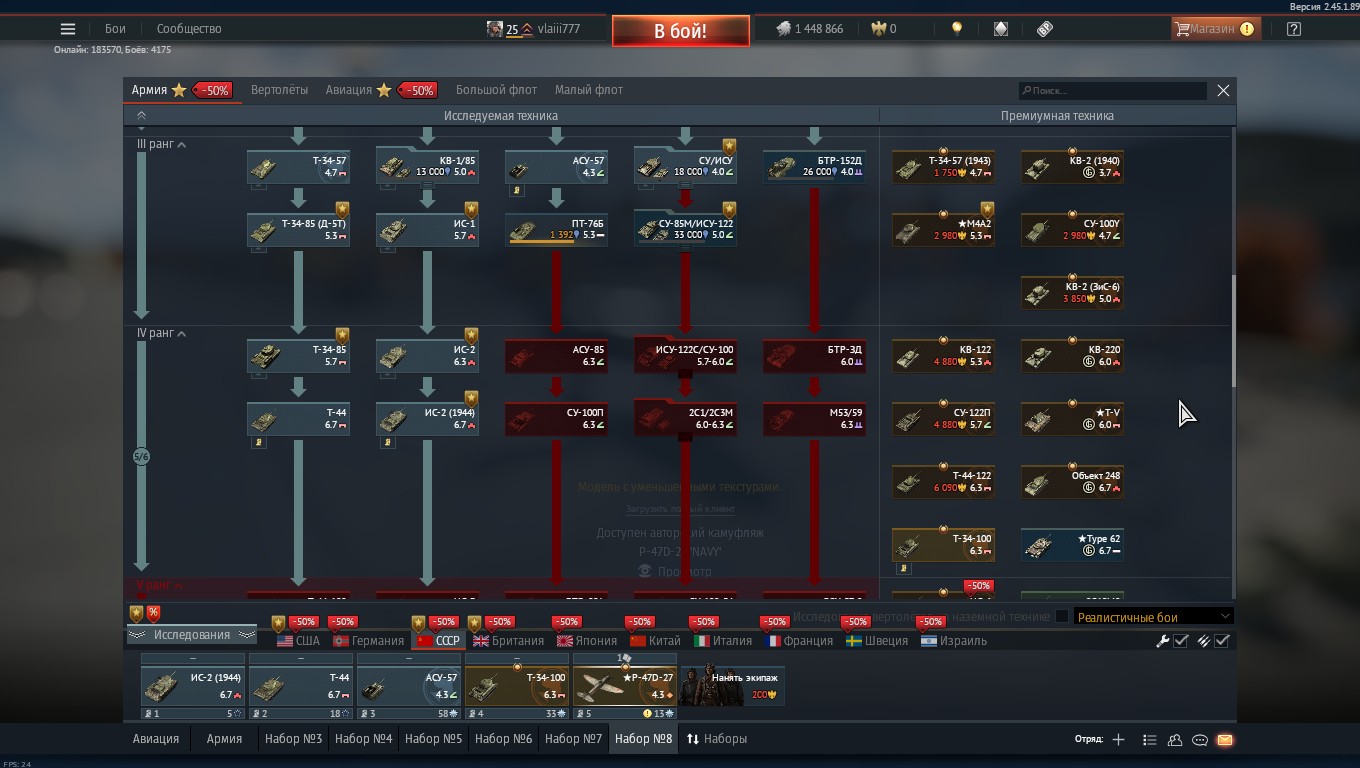
Task: Select preset Набор №8
Action: coord(643,739)
